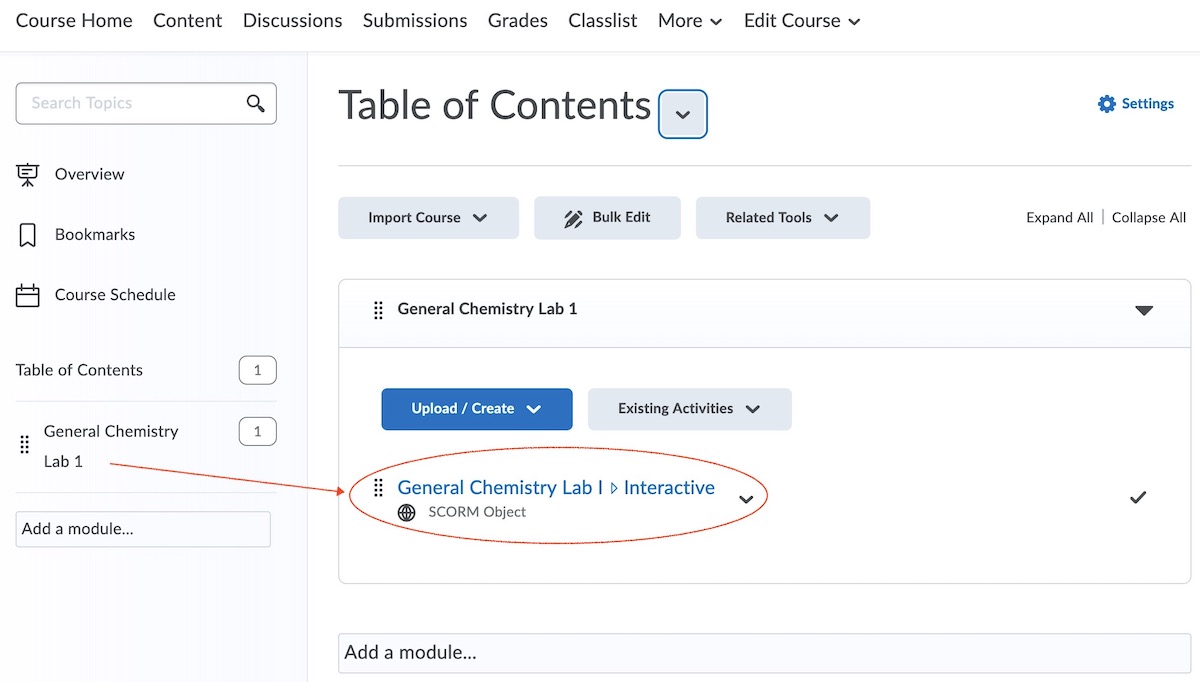This screenshot has height=682, width=1200.
Task: Click the Course Schedule calendar icon
Action: point(28,296)
